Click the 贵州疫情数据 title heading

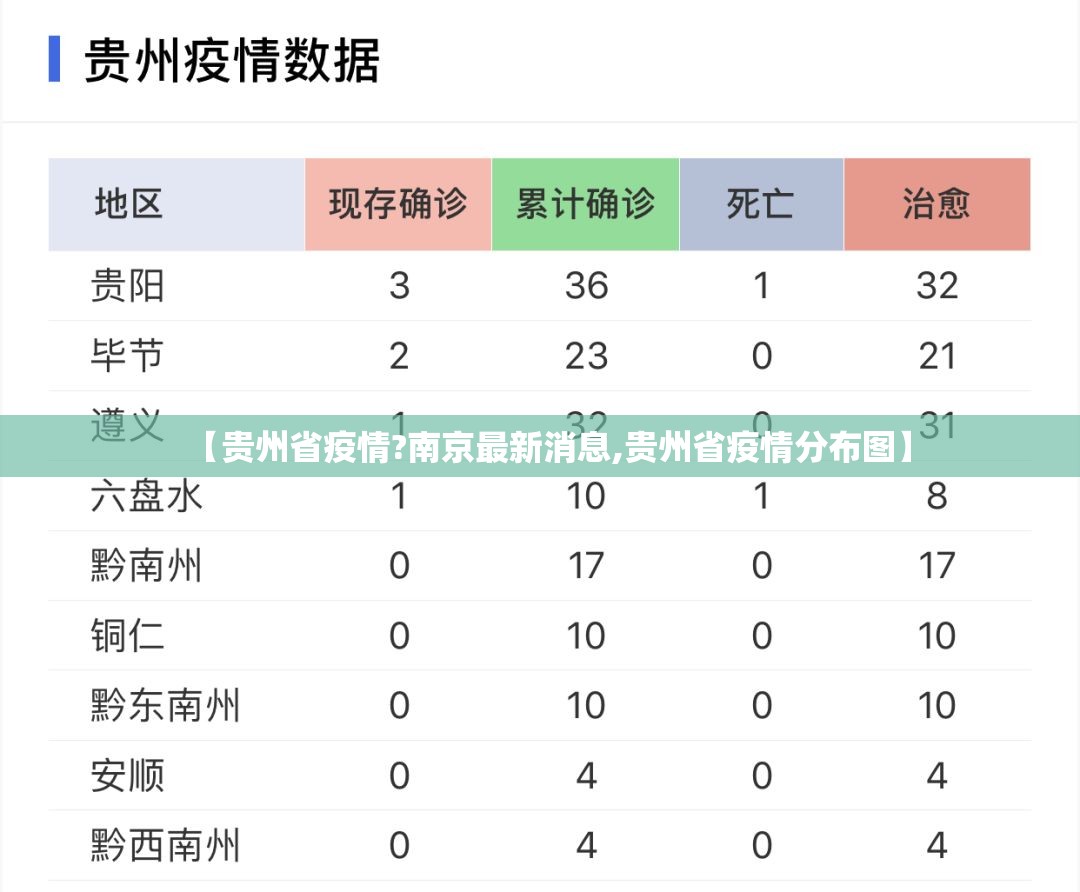[232, 60]
